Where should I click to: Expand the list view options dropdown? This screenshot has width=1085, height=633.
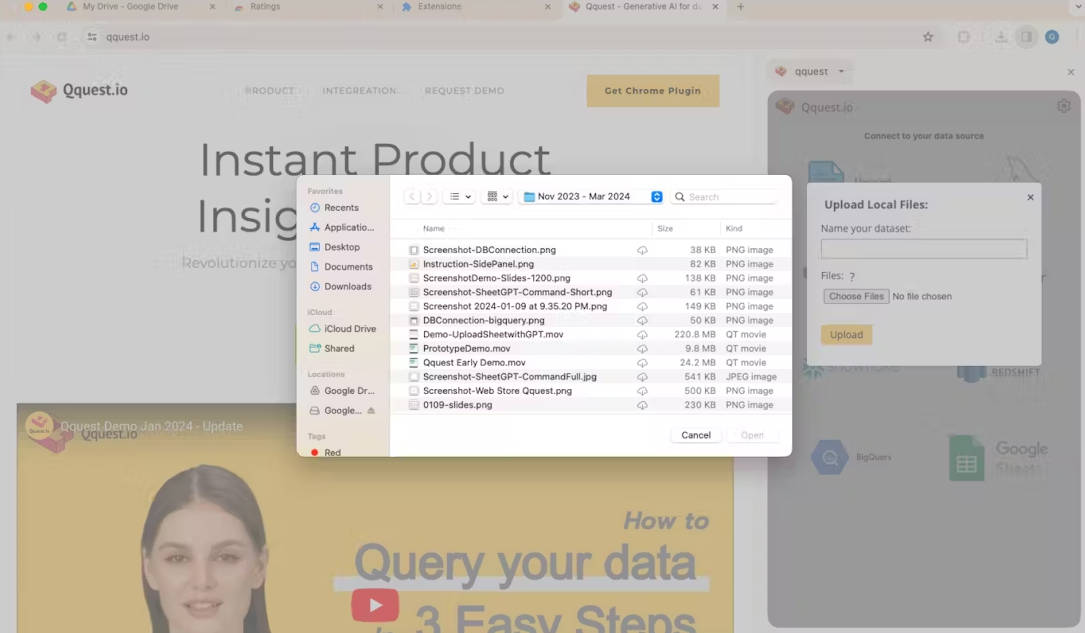coord(459,197)
